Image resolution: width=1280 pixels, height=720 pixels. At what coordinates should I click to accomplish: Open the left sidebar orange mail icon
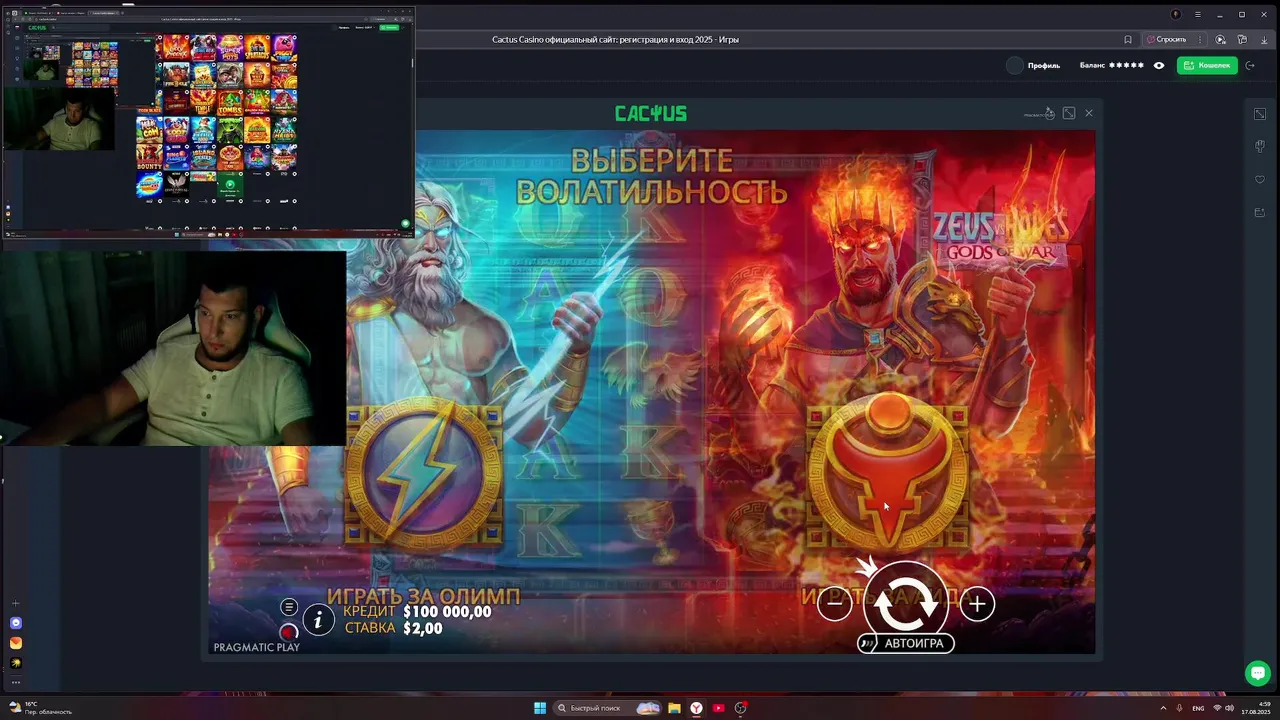15,643
